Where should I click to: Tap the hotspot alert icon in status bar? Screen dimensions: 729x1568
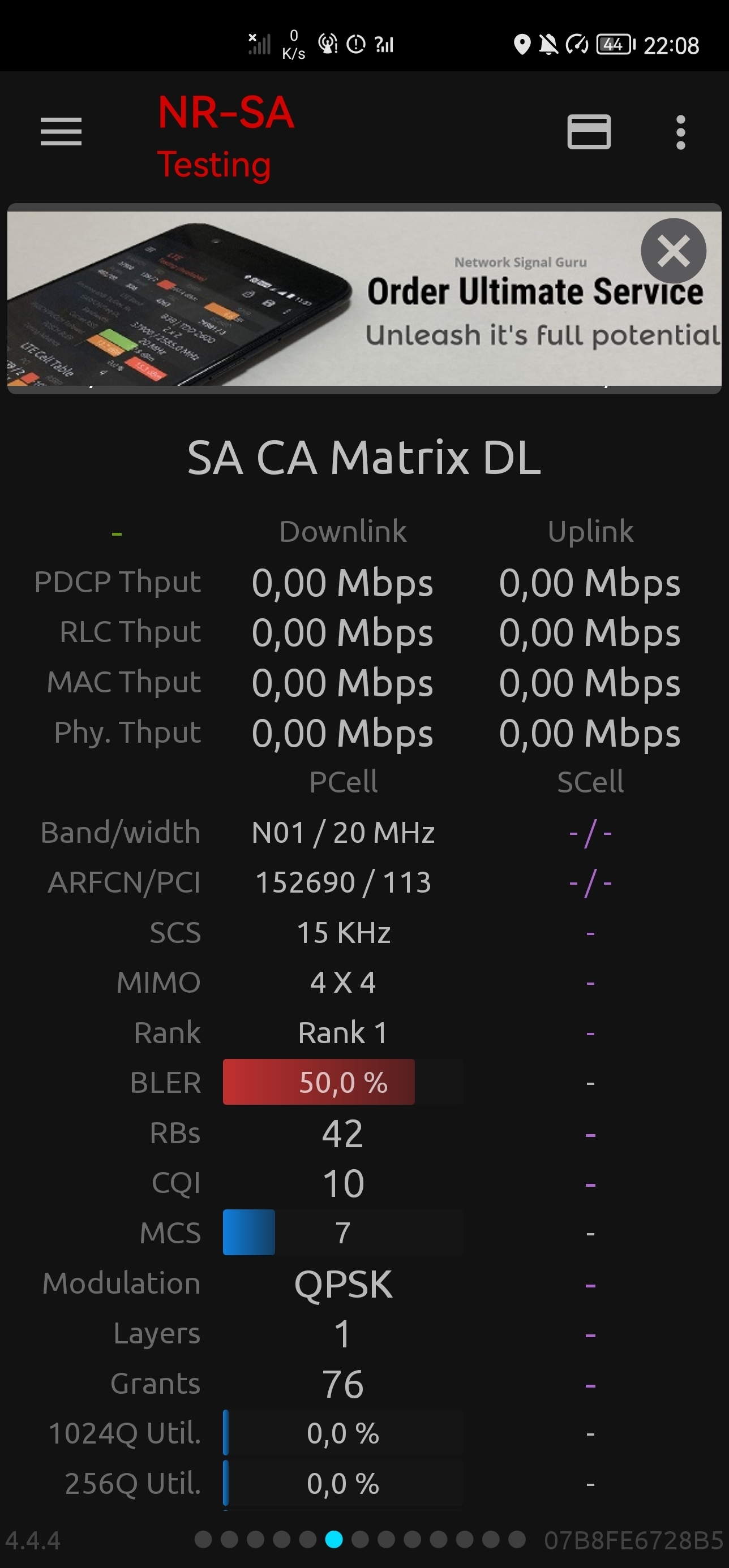coord(328,44)
